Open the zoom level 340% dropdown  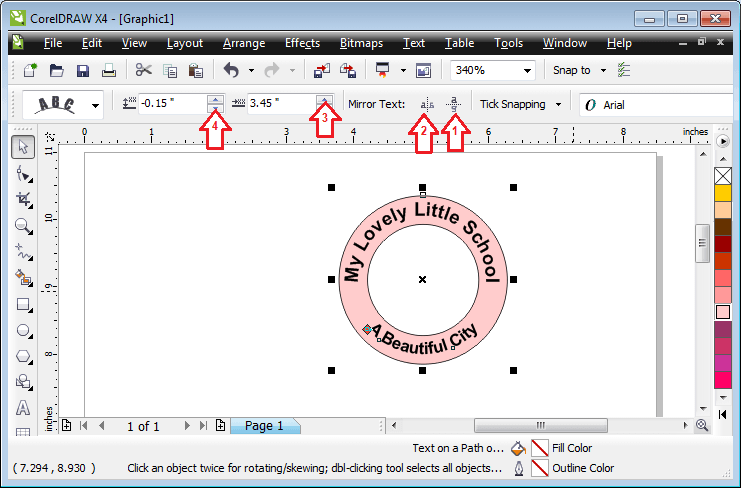point(526,70)
